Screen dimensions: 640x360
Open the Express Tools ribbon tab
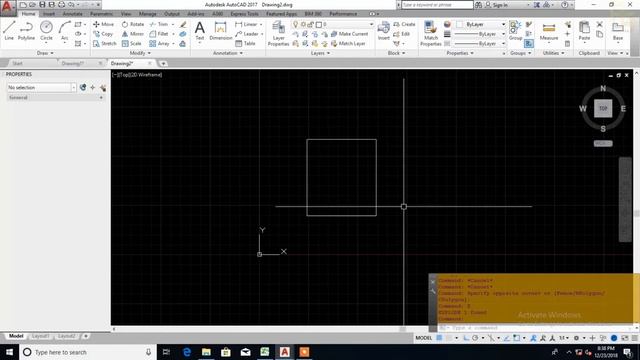pyautogui.click(x=244, y=14)
